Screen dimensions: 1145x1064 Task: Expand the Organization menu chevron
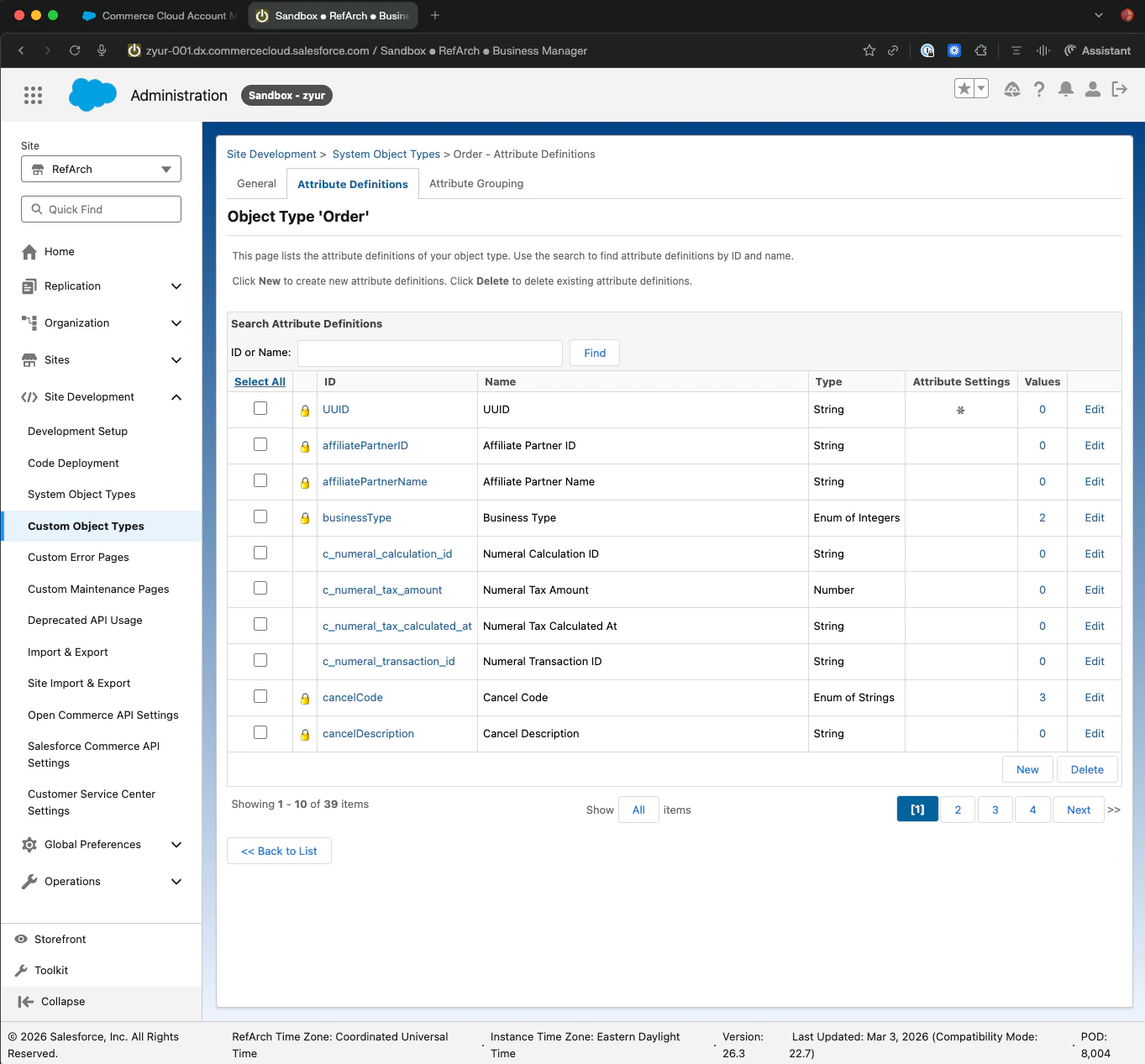pos(176,323)
